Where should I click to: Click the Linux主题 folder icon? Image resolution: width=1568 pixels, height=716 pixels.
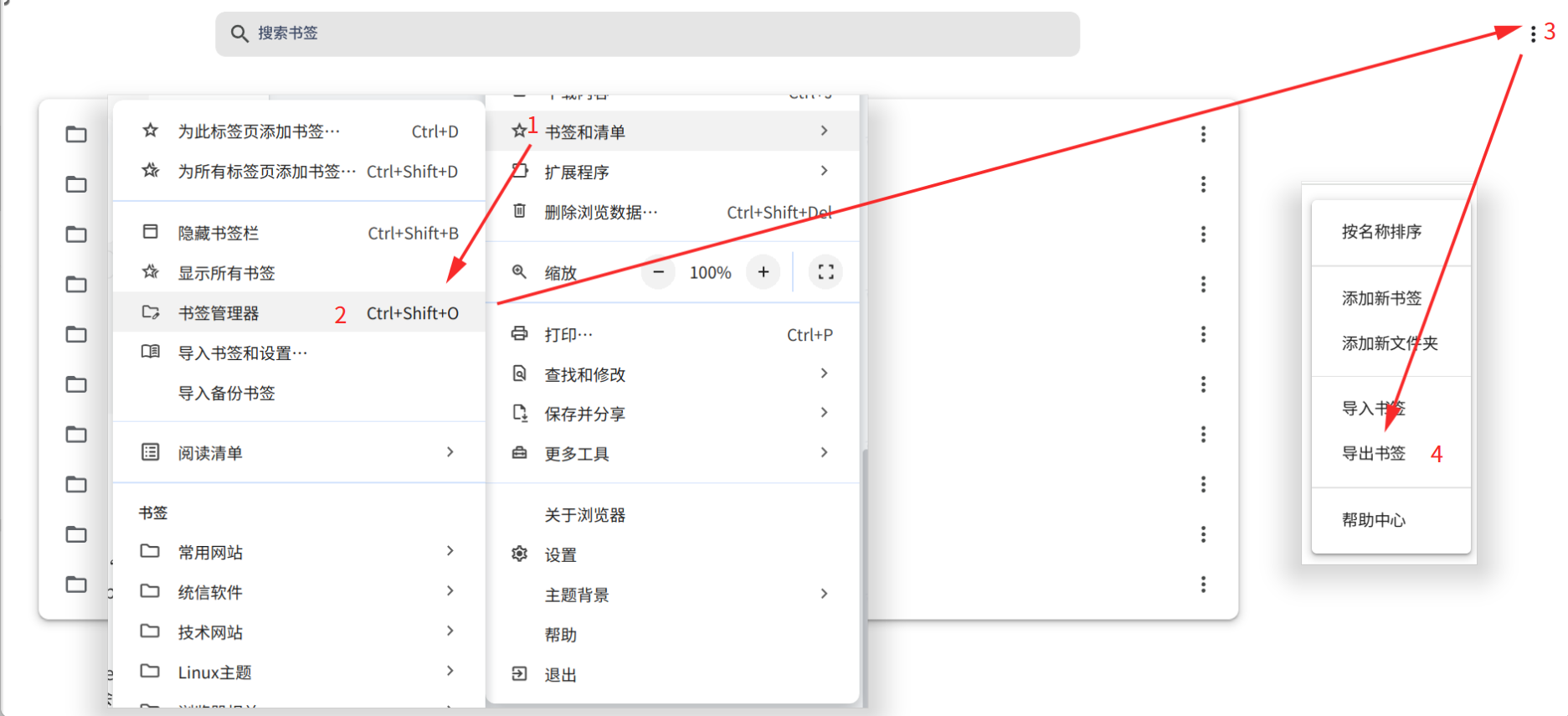pyautogui.click(x=151, y=671)
